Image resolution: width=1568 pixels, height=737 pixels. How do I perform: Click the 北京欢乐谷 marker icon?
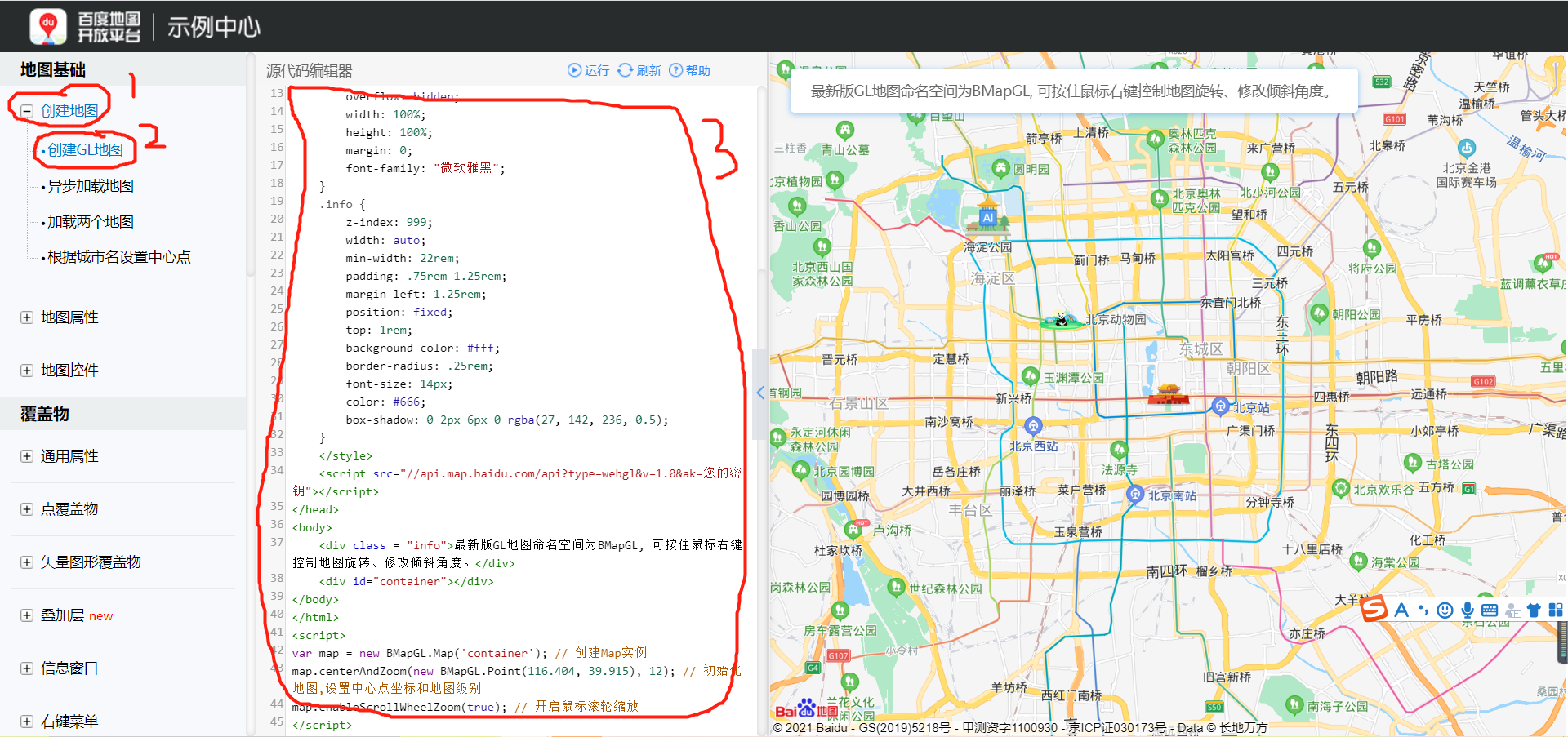[x=1340, y=488]
